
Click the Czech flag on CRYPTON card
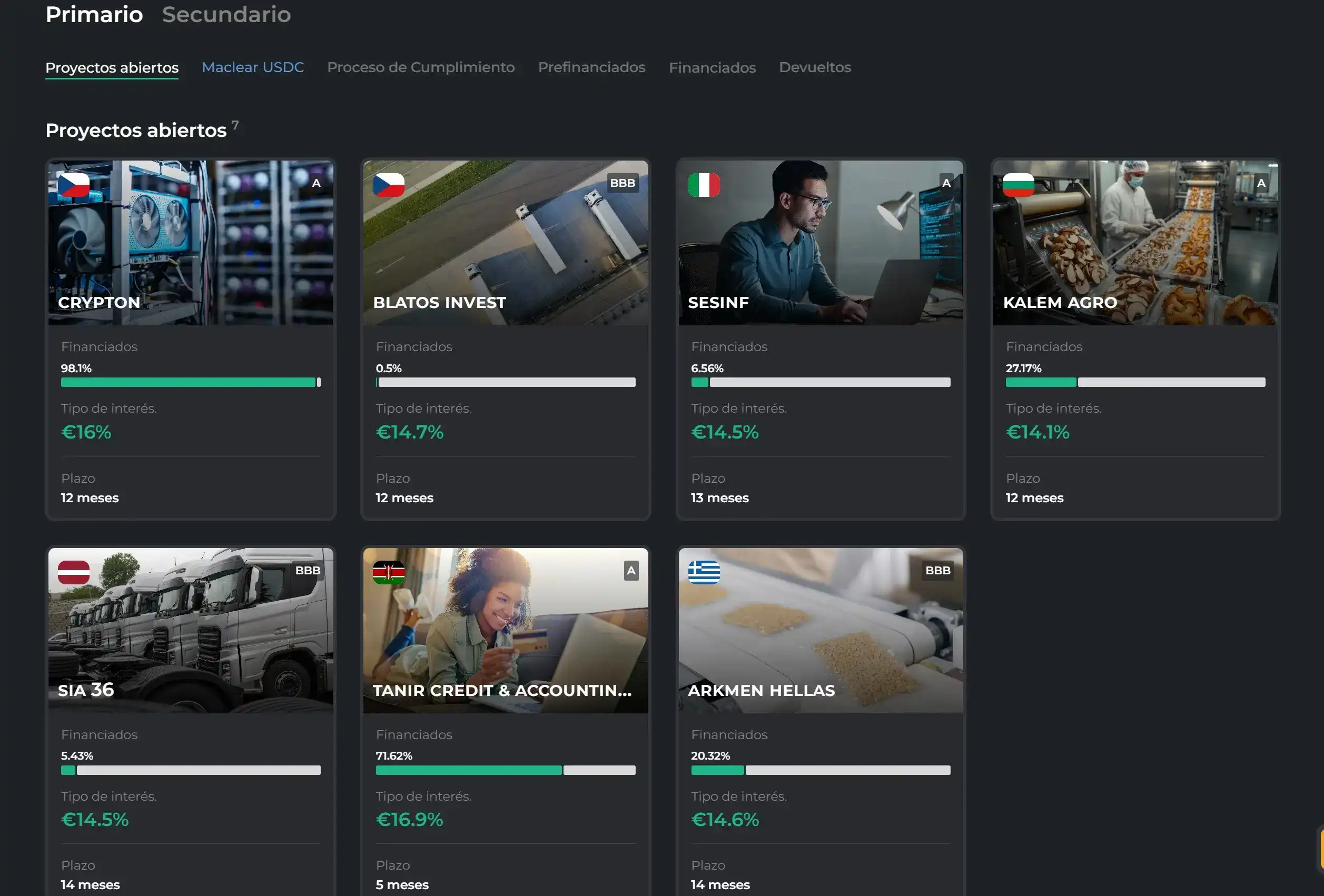(x=74, y=185)
